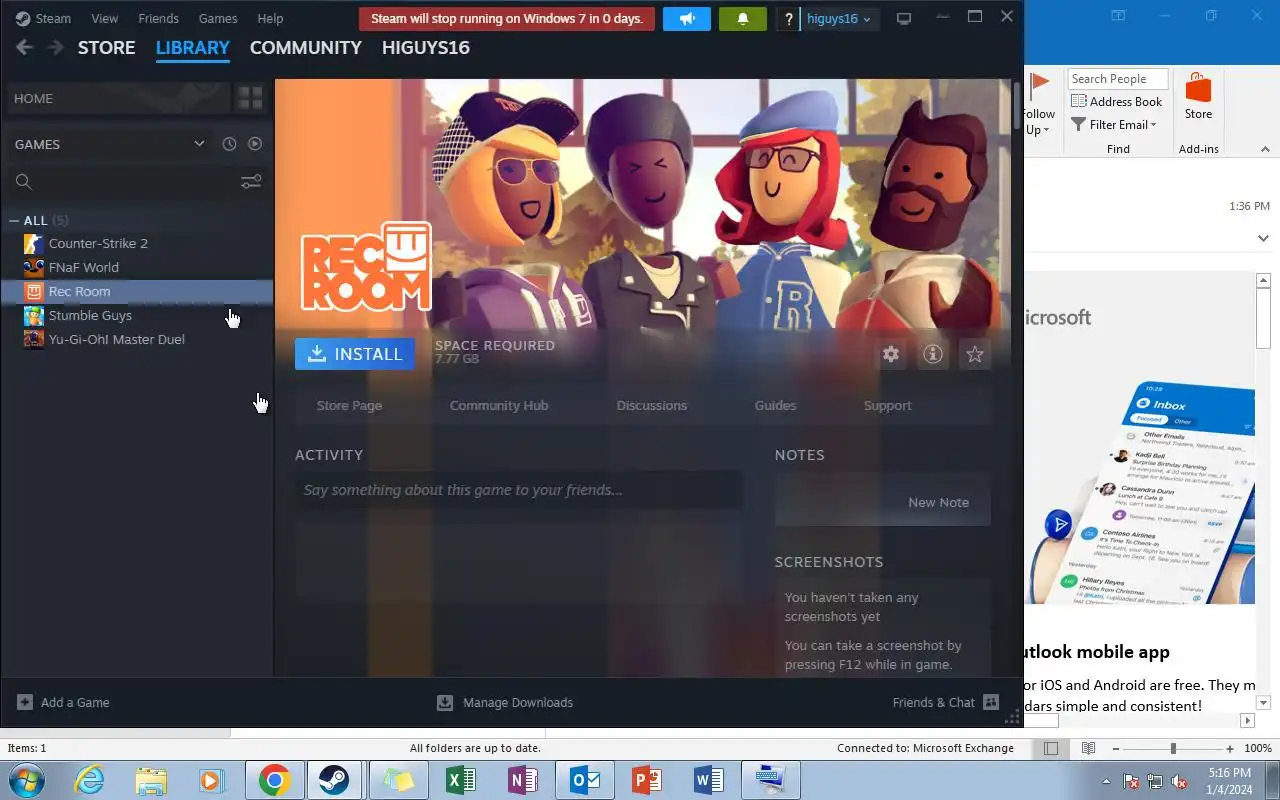Click the New Note button
Screen dimensions: 1280x800
pos(883,502)
